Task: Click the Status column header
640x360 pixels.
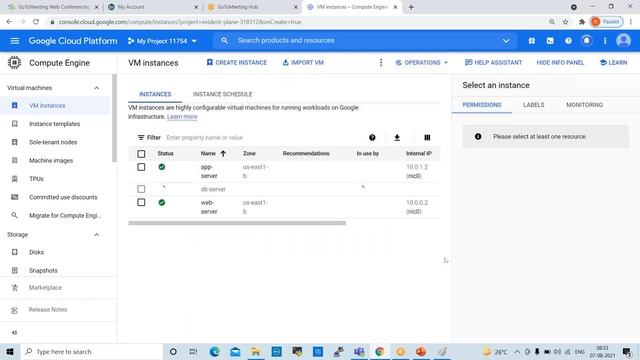Action: pyautogui.click(x=165, y=153)
